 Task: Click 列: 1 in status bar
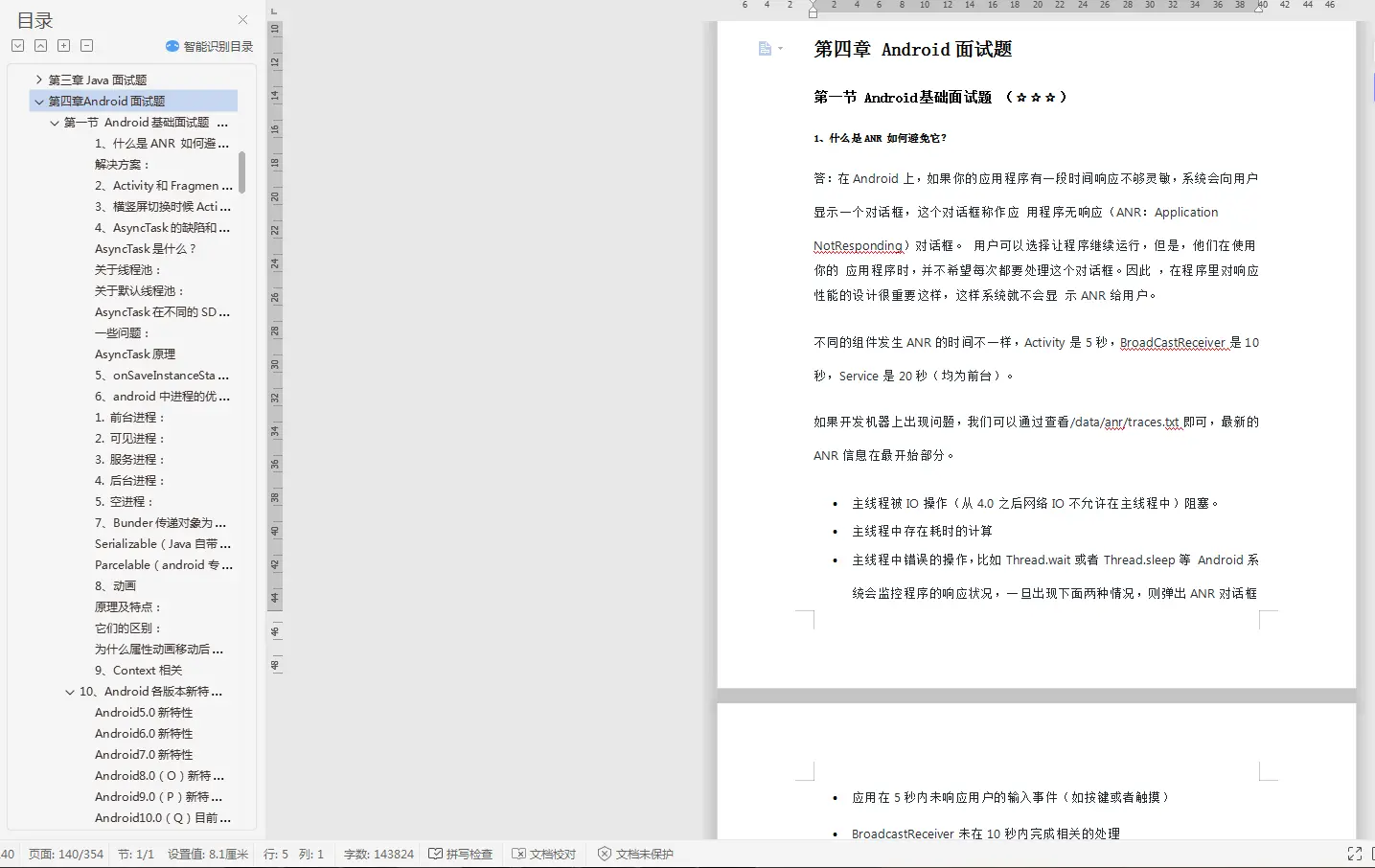(x=311, y=854)
